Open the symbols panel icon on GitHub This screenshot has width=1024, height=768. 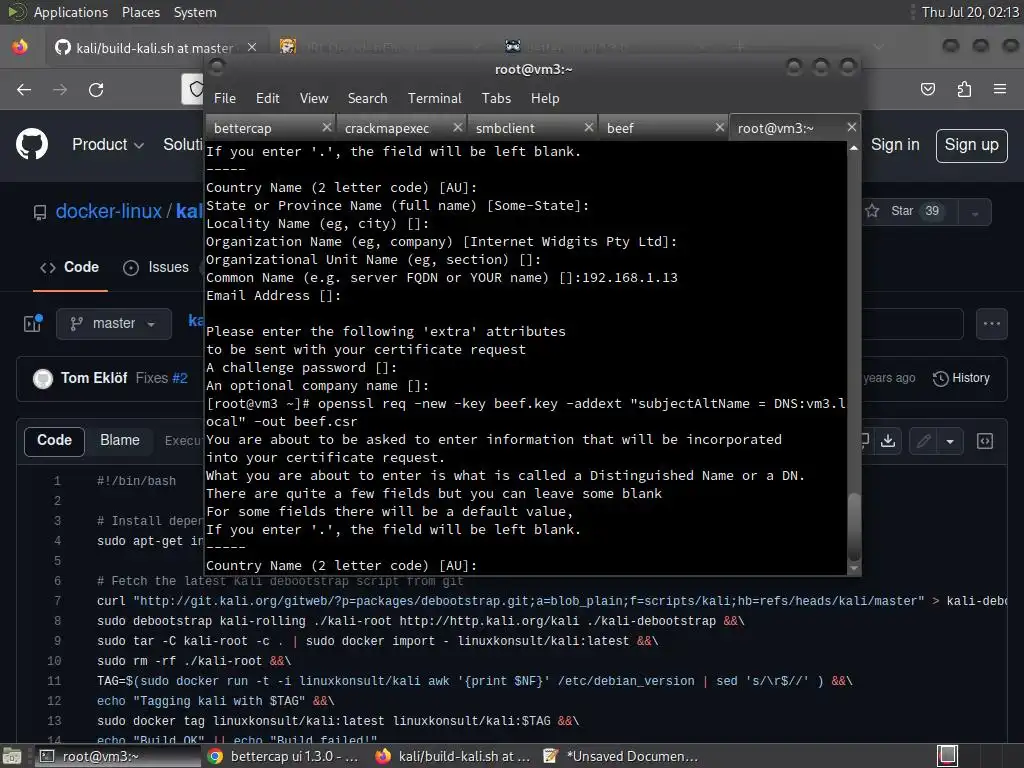[985, 441]
